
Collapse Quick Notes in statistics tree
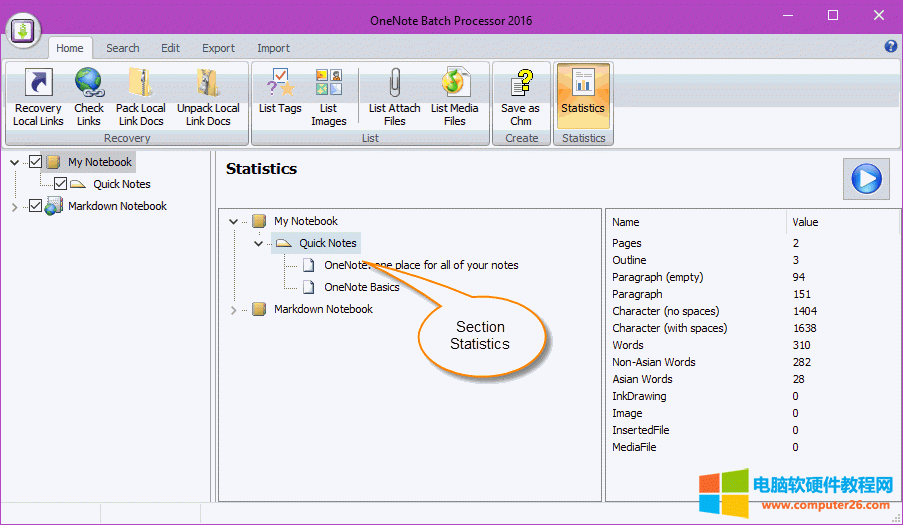258,243
